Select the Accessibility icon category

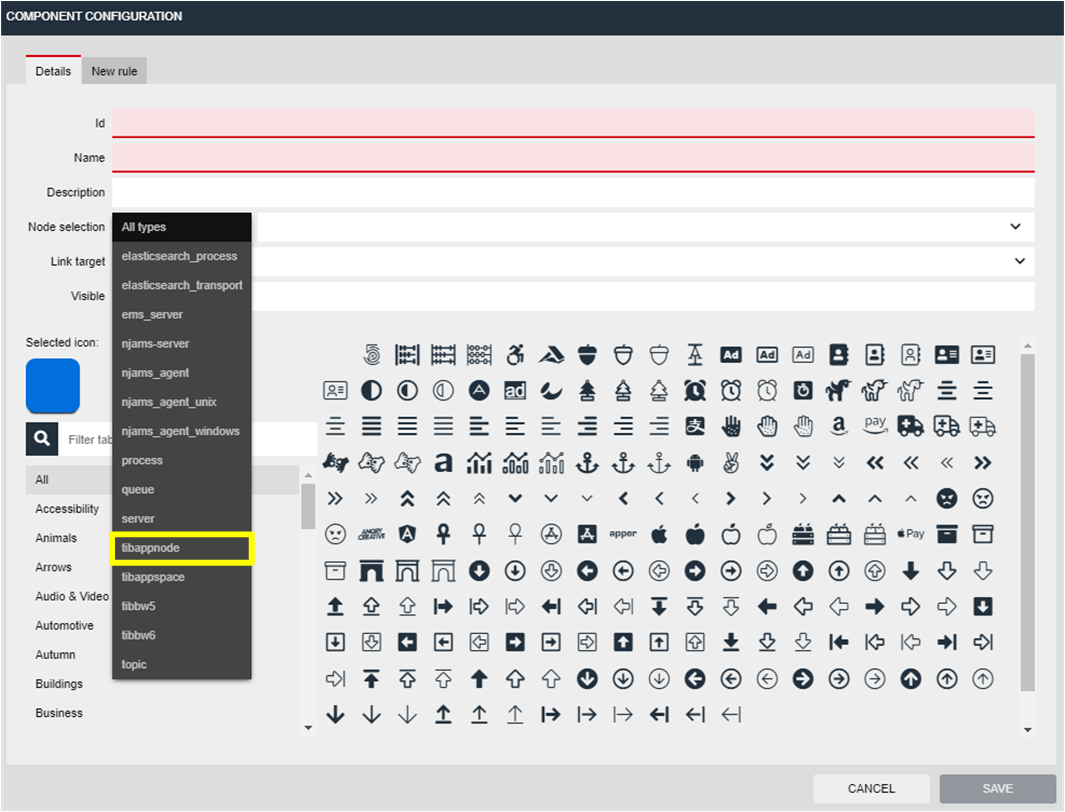pos(67,509)
